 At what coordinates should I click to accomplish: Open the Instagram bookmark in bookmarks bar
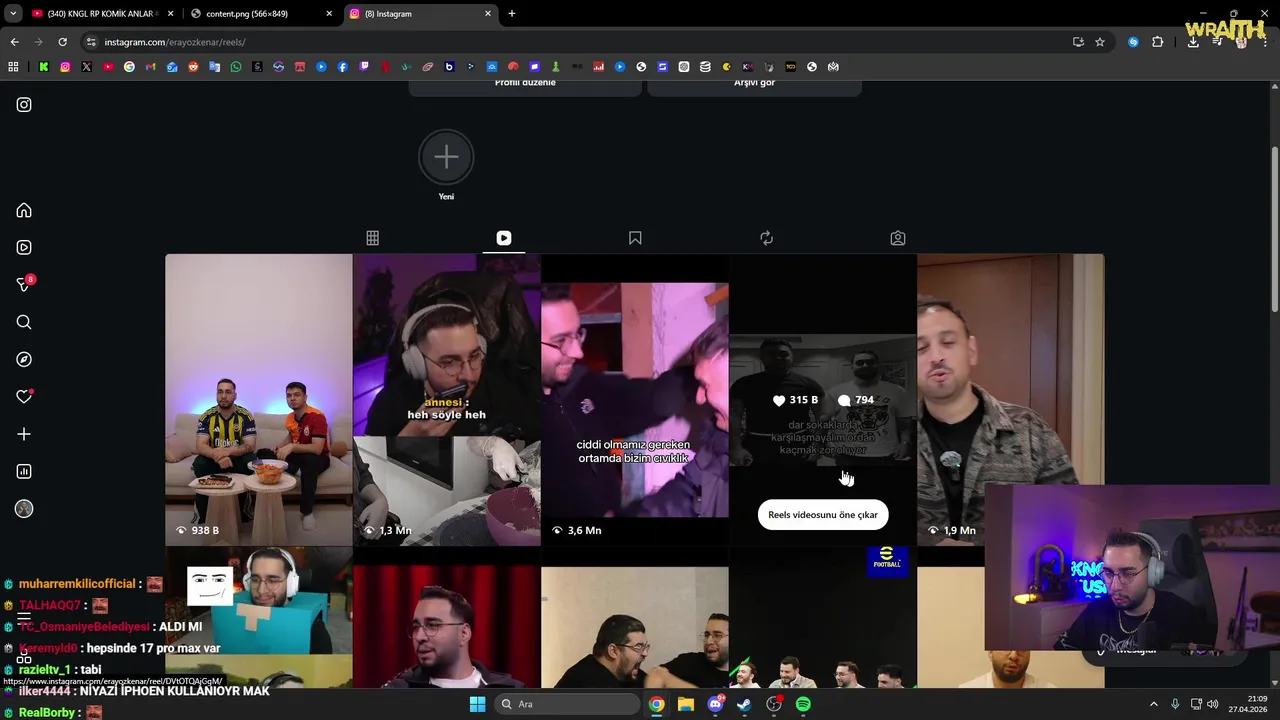tap(65, 67)
